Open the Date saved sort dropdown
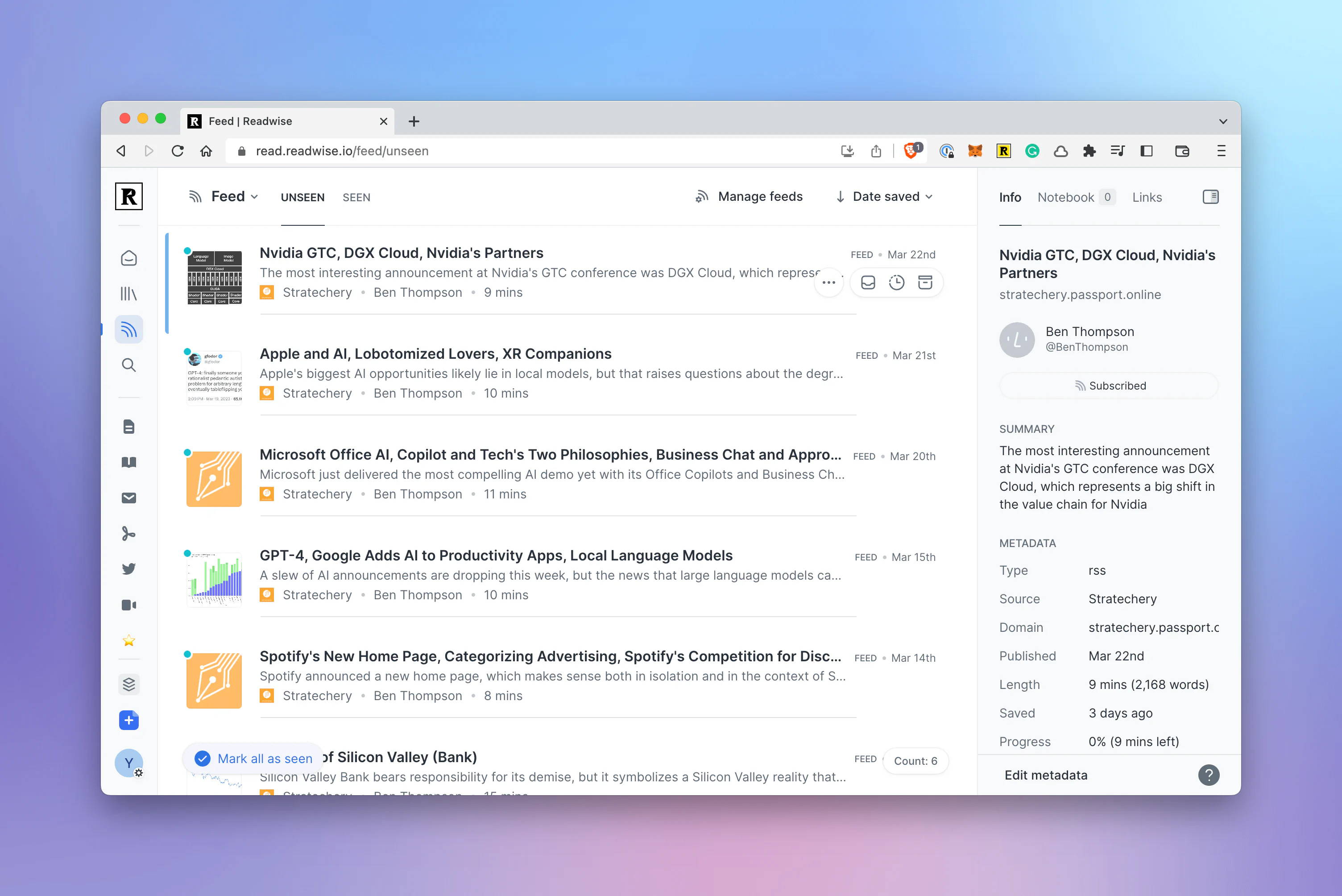This screenshot has width=1342, height=896. pos(884,197)
